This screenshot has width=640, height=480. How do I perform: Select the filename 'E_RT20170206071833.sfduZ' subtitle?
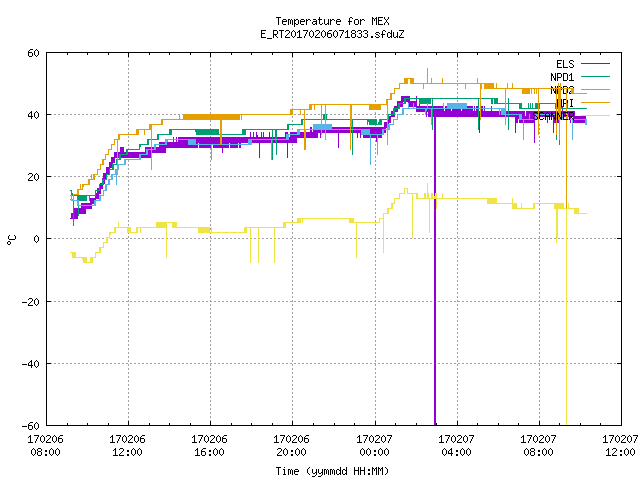(x=332, y=34)
